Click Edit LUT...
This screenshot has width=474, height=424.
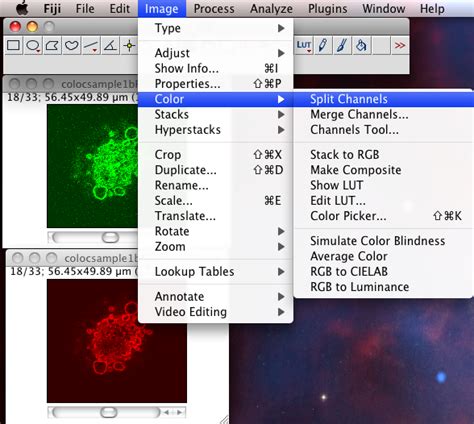pyautogui.click(x=383, y=200)
